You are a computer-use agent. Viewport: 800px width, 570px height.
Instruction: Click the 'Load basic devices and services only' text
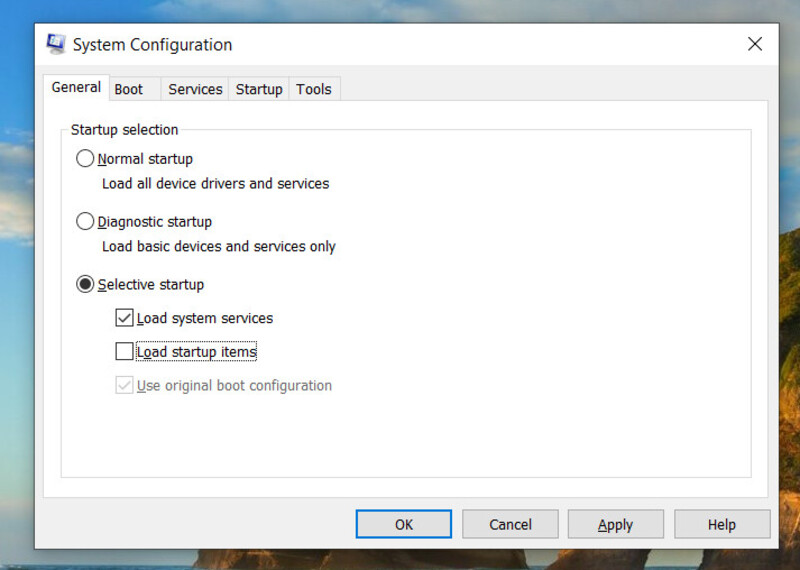coord(219,246)
